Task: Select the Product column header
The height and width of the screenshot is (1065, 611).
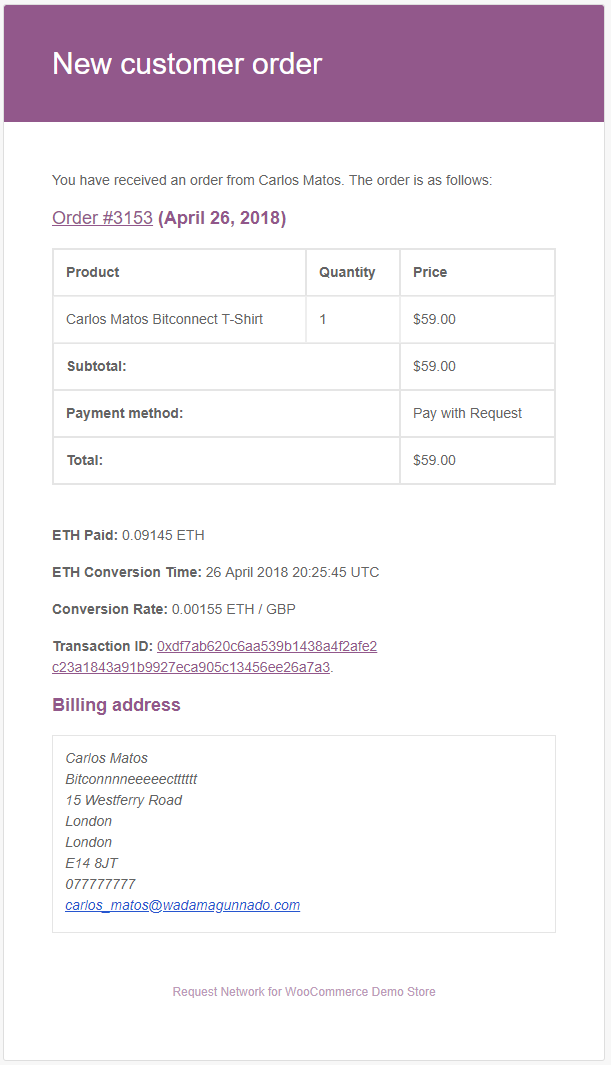Action: 179,272
